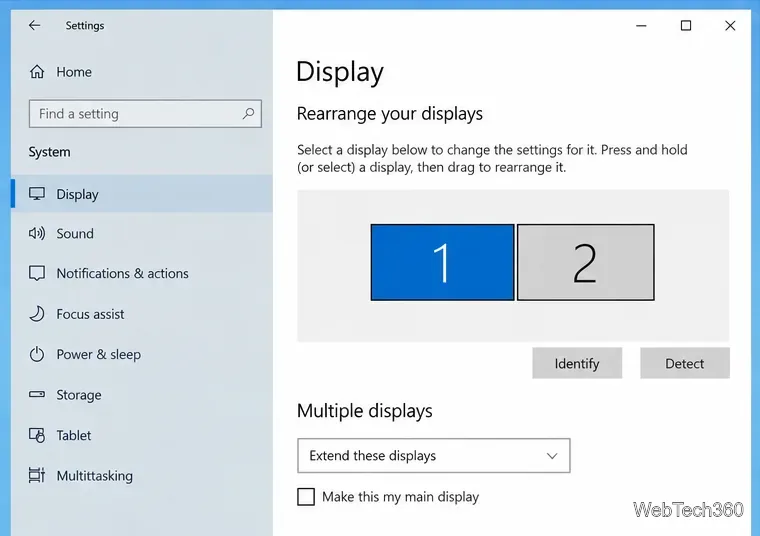The width and height of the screenshot is (760, 536).
Task: Minimize the Settings window
Action: 641,26
